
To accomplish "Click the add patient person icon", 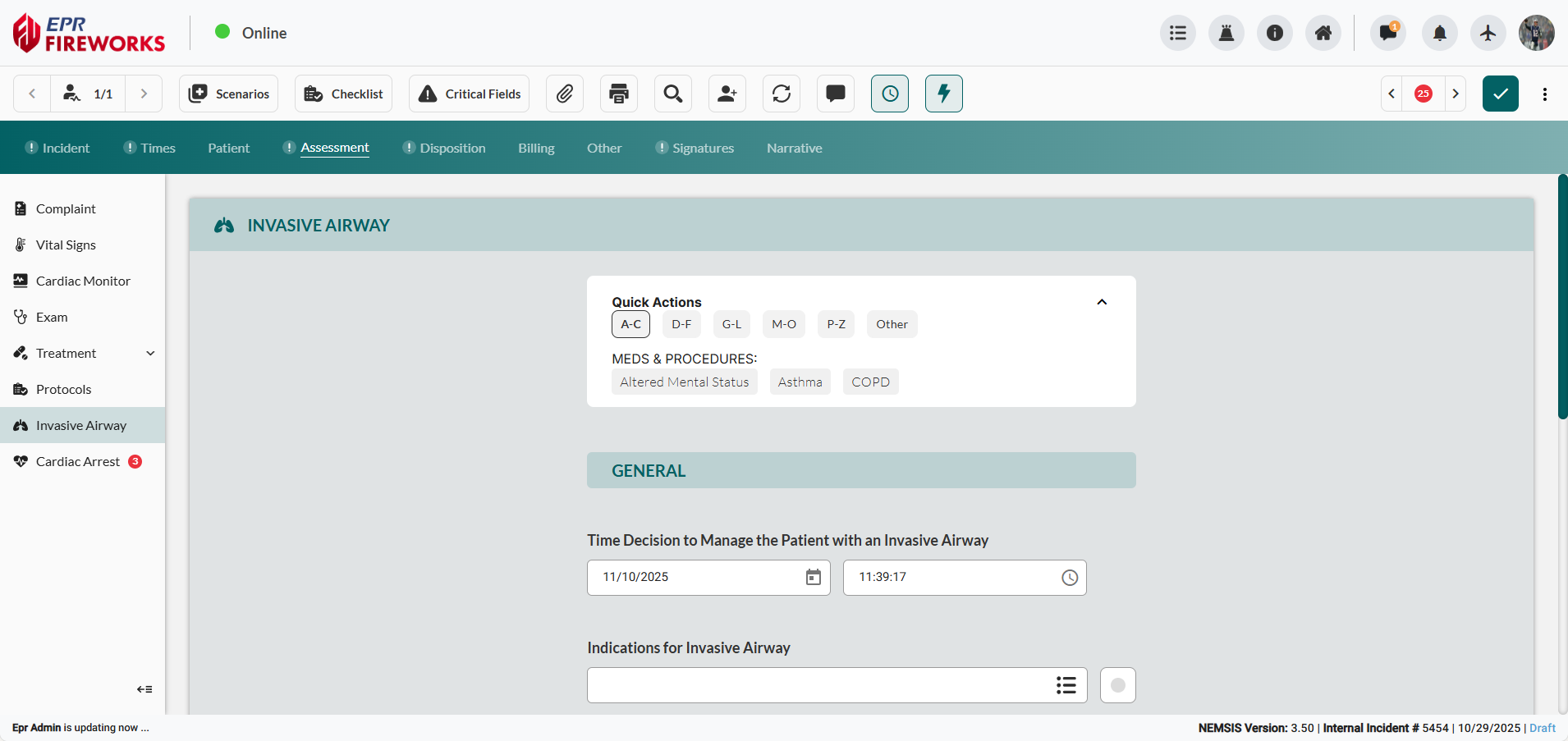I will [x=727, y=94].
